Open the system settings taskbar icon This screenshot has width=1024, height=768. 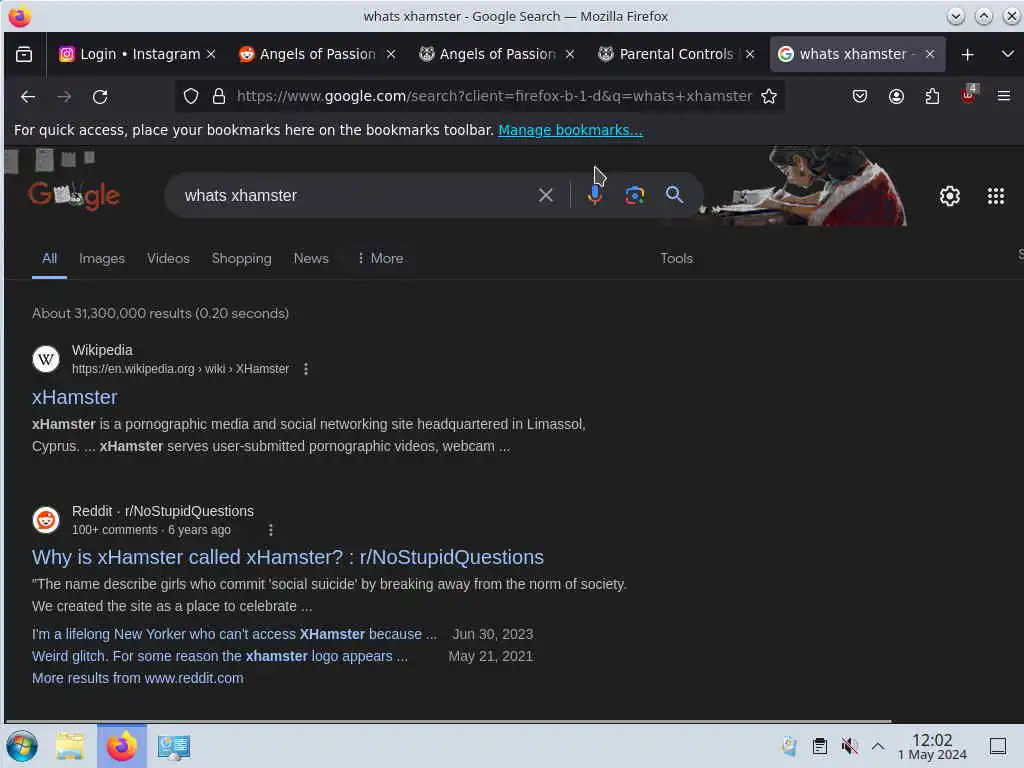tap(174, 746)
